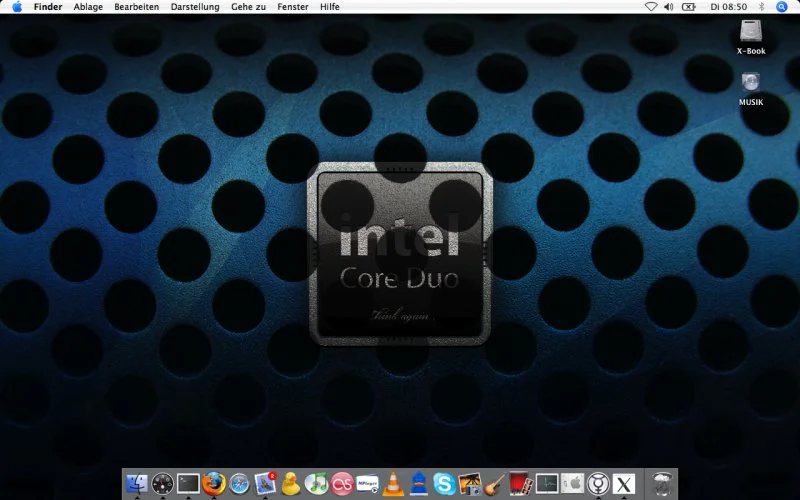Open System Preferences Apple icon
Image resolution: width=800 pixels, height=500 pixels.
572,484
